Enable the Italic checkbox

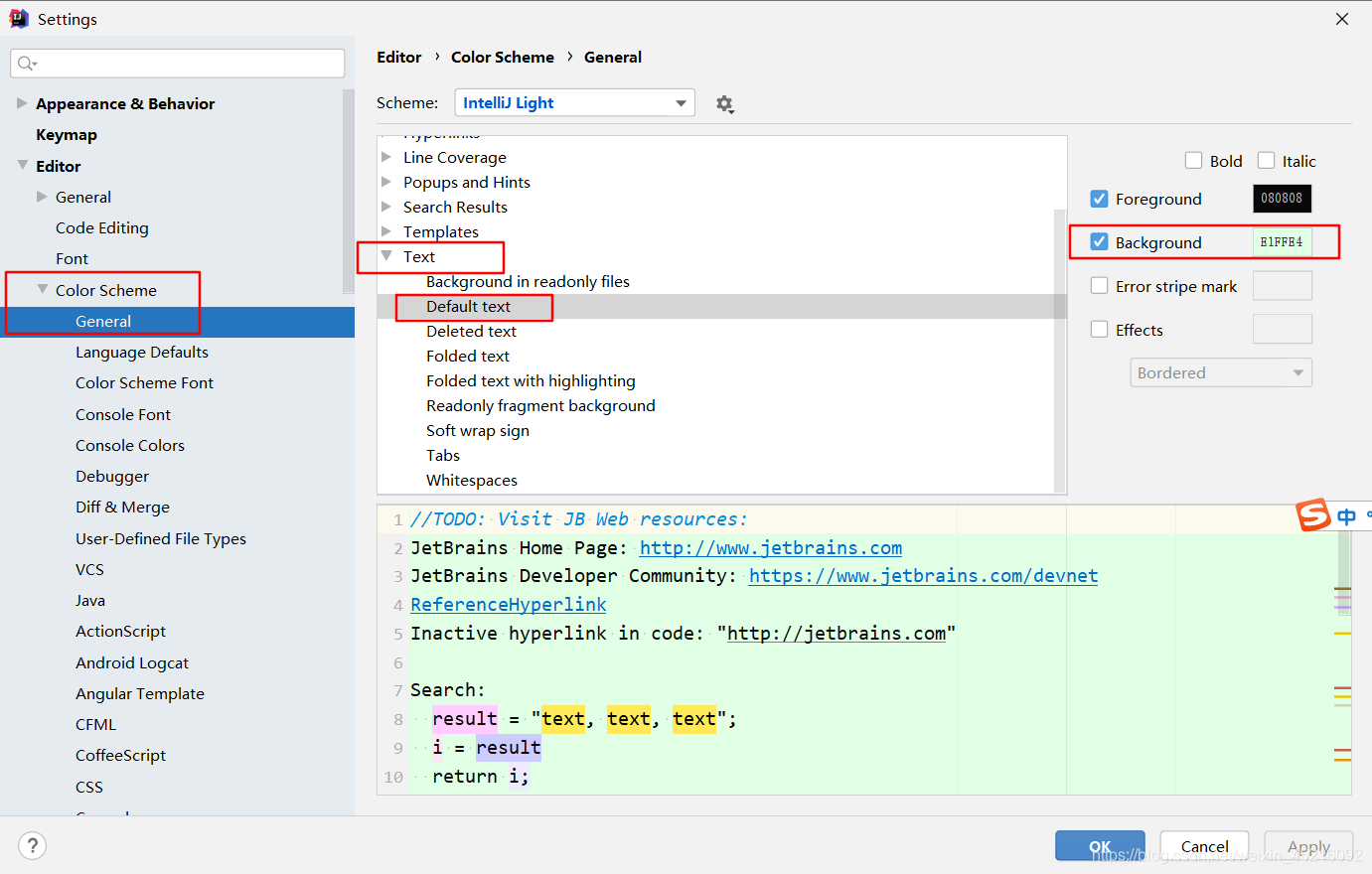pos(1267,161)
